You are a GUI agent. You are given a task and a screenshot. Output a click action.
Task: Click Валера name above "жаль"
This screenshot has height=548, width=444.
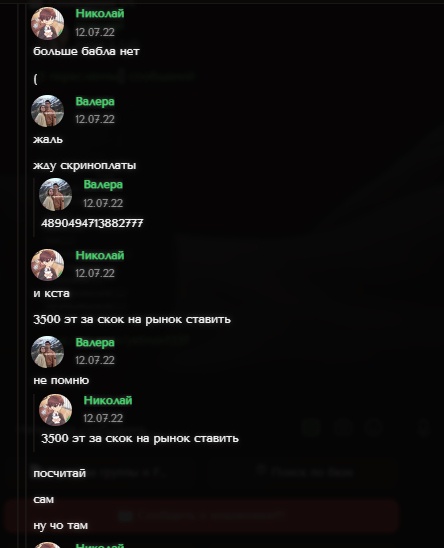(95, 101)
